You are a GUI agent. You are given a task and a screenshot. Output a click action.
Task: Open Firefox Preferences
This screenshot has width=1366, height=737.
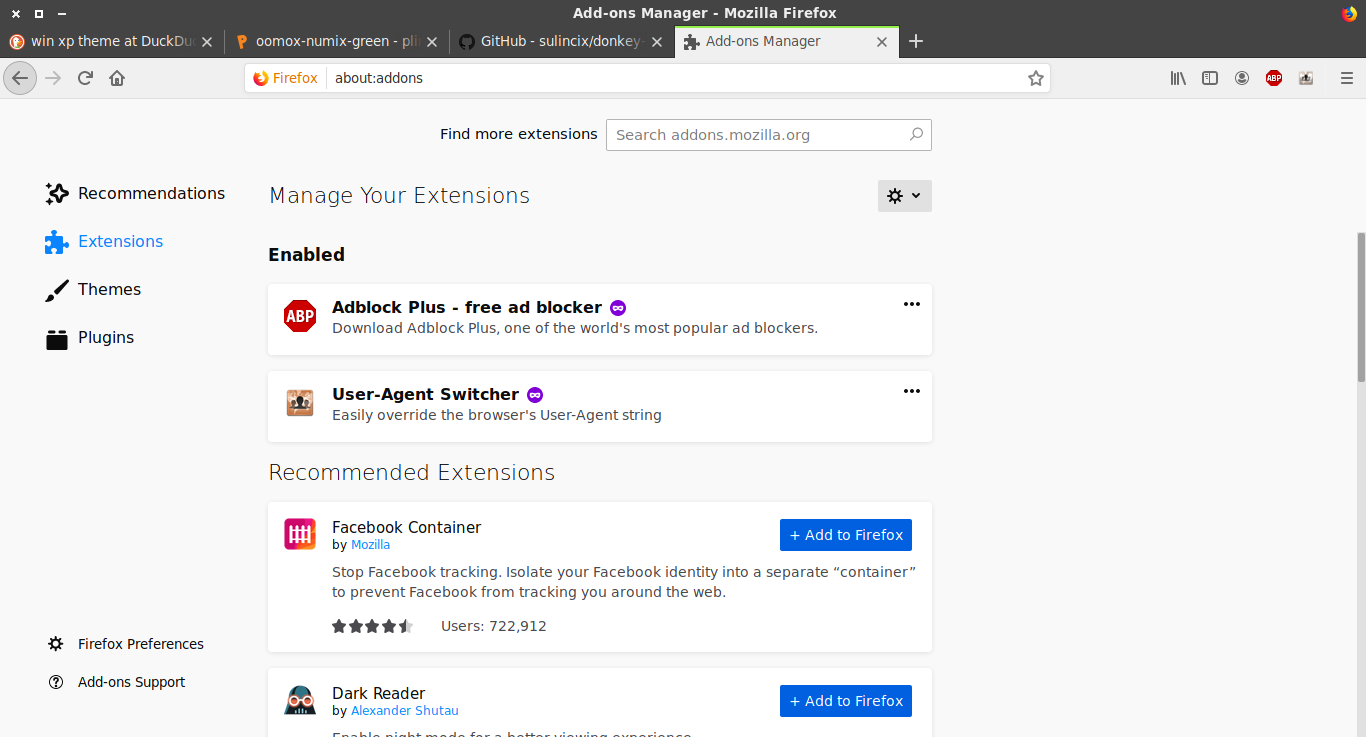point(126,644)
